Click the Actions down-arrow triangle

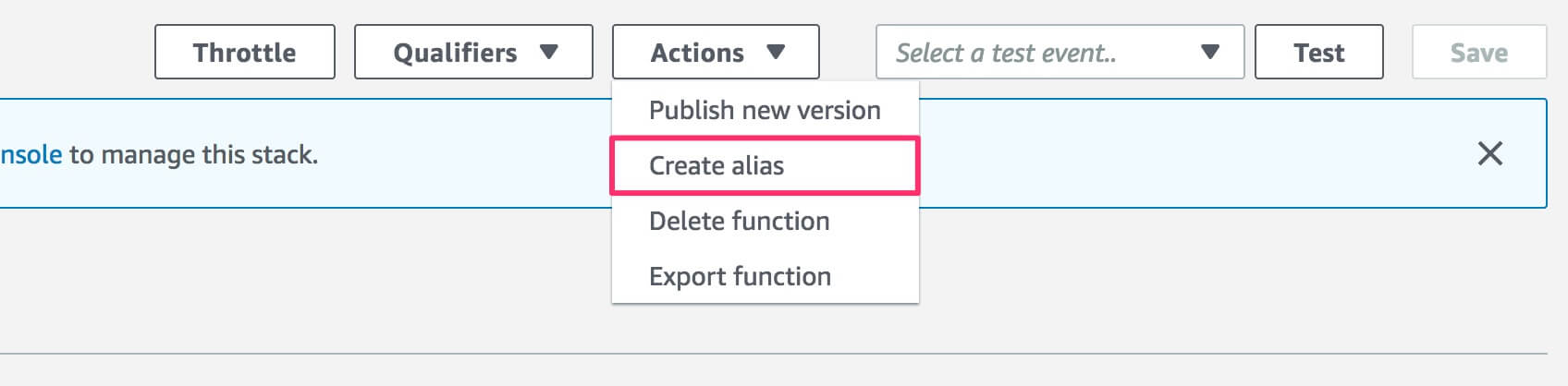776,53
